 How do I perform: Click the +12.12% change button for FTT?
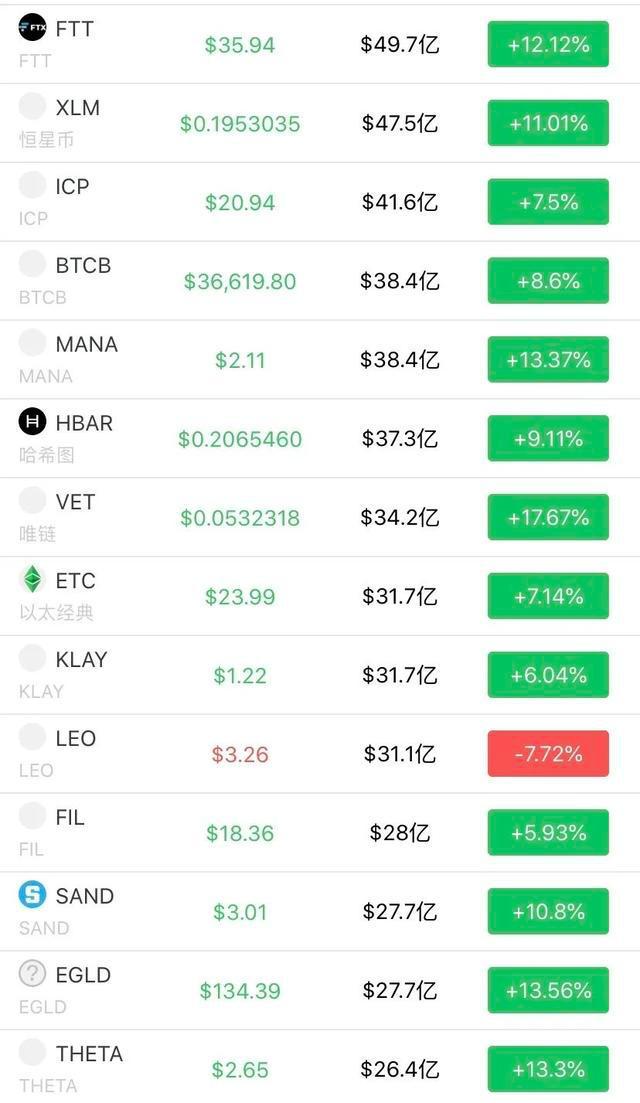548,44
